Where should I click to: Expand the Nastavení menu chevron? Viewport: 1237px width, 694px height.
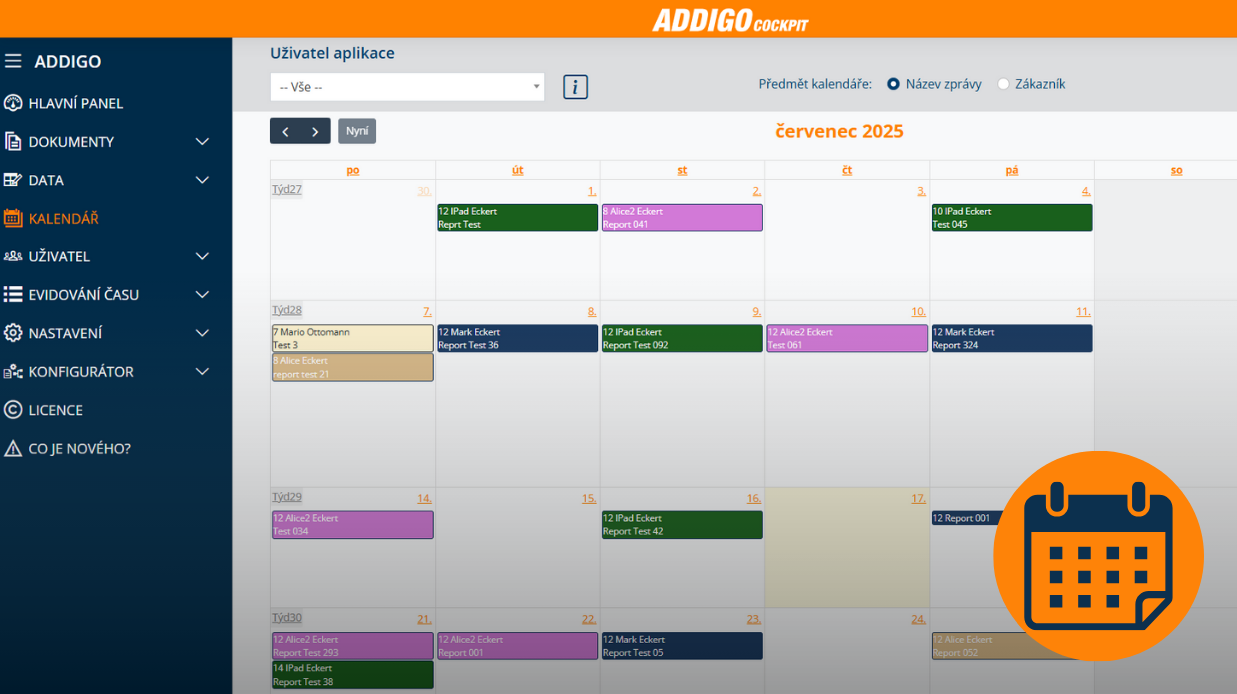click(202, 333)
